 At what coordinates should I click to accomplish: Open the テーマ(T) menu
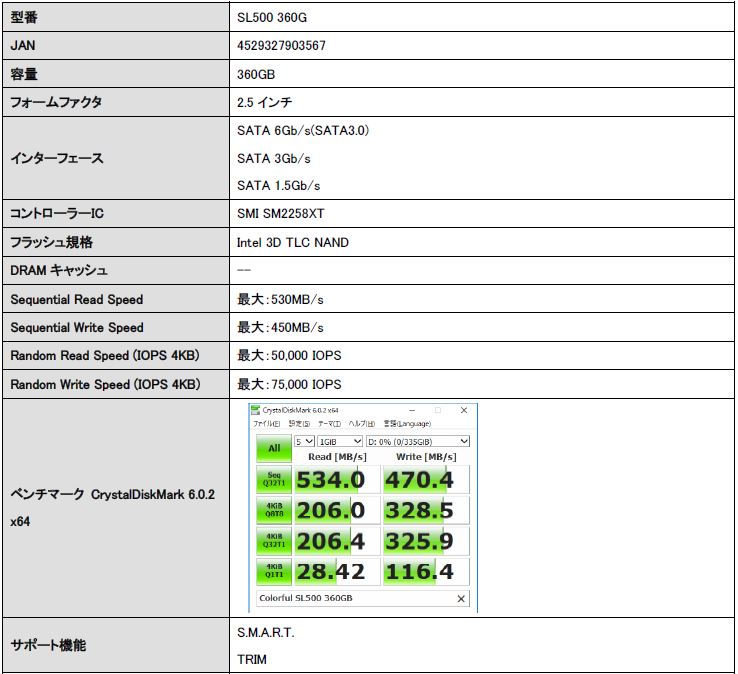tap(329, 424)
